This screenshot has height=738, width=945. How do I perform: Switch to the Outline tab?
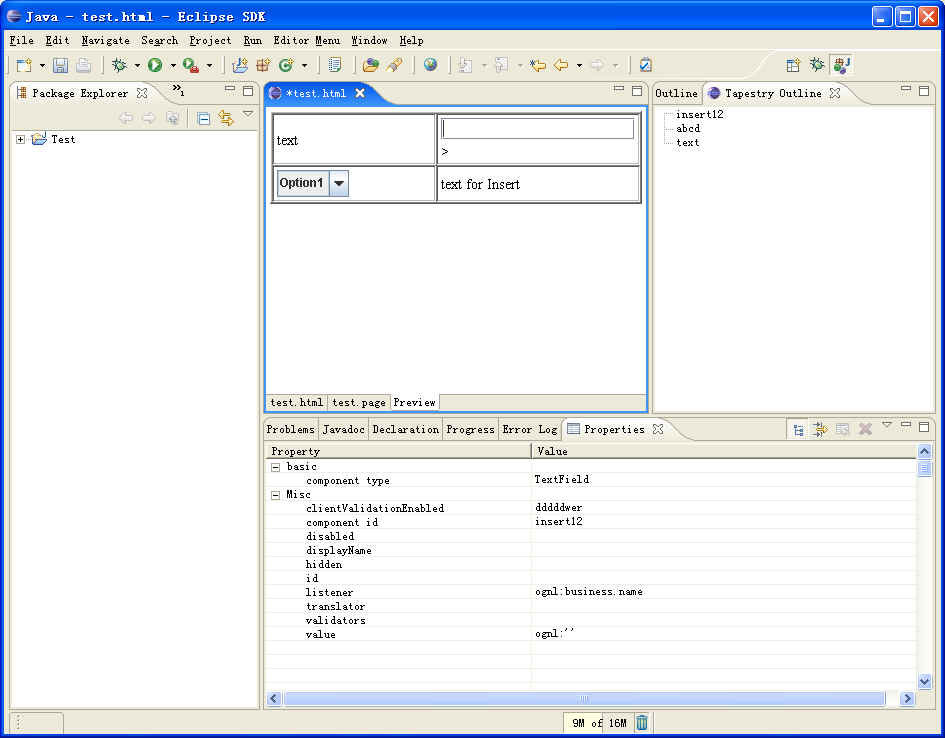(x=676, y=93)
